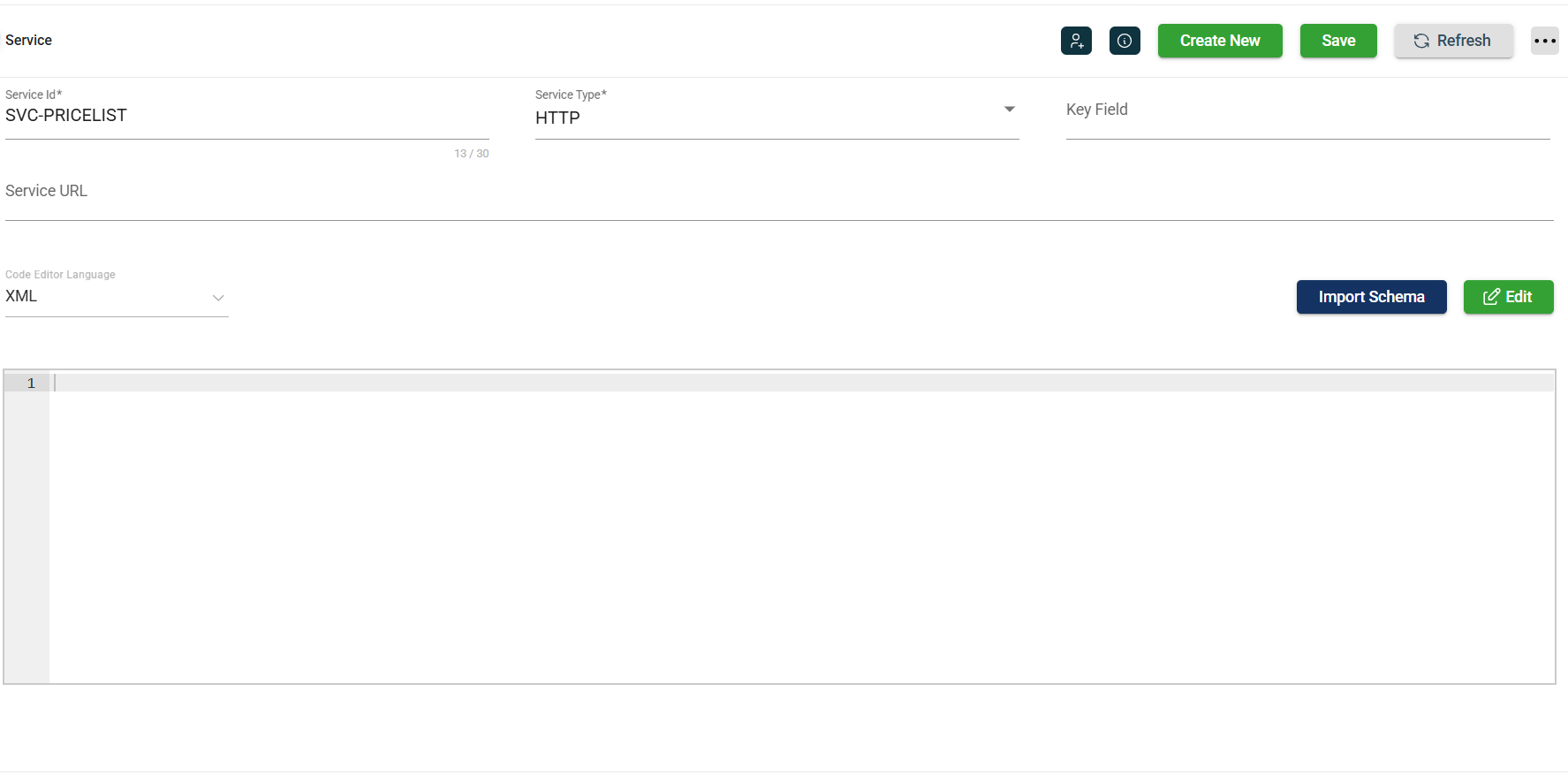This screenshot has width=1568, height=775.
Task: Click the add user icon button
Action: [x=1076, y=41]
